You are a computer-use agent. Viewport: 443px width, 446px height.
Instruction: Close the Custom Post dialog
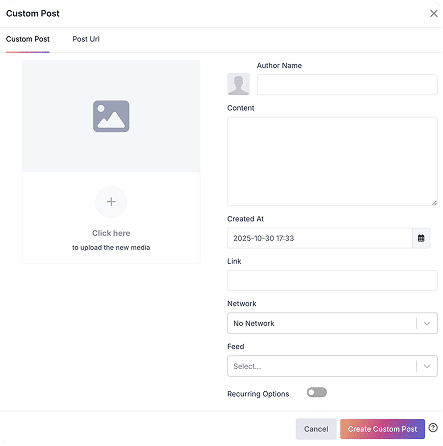click(434, 13)
